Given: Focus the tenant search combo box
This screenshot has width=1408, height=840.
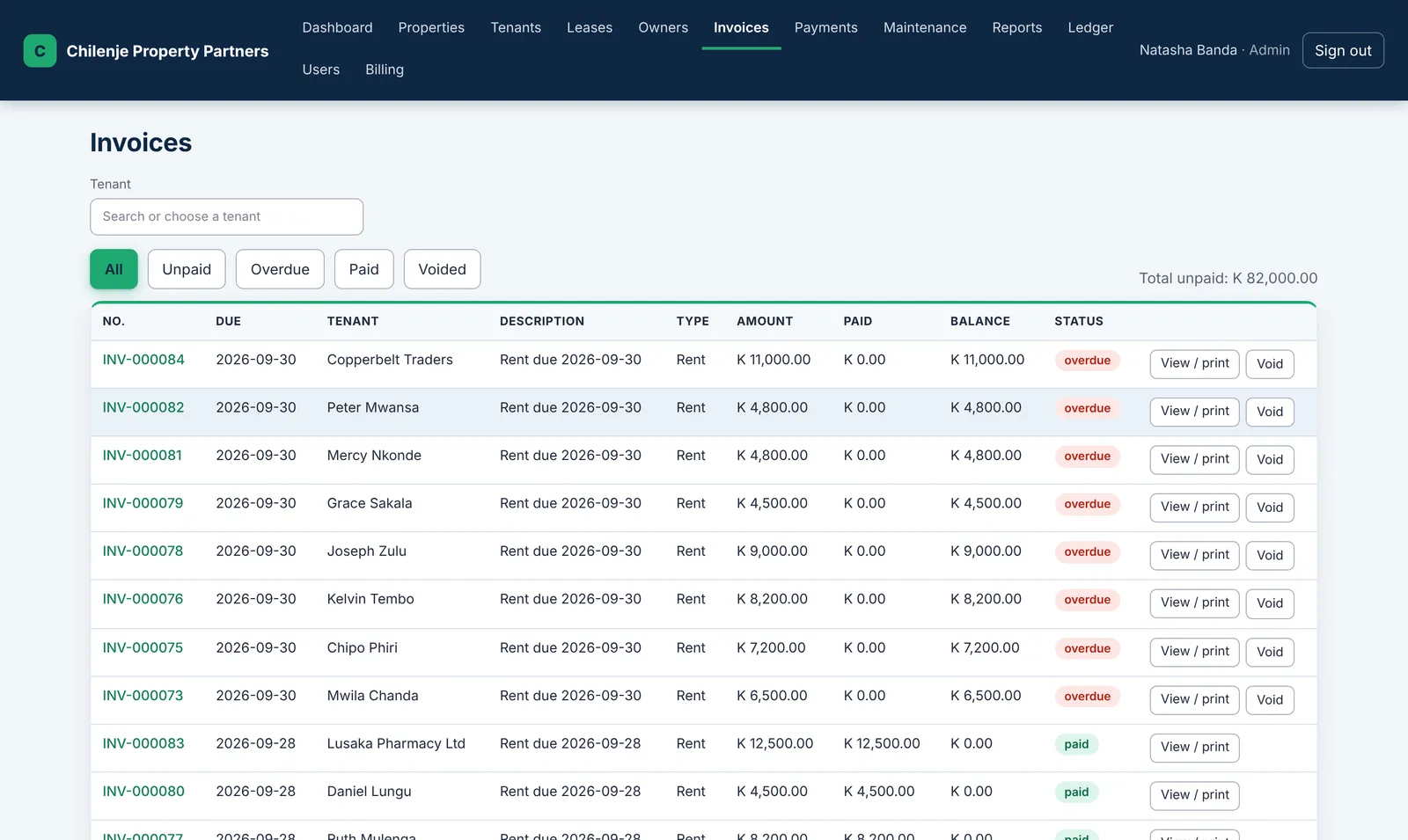Looking at the screenshot, I should 226,216.
